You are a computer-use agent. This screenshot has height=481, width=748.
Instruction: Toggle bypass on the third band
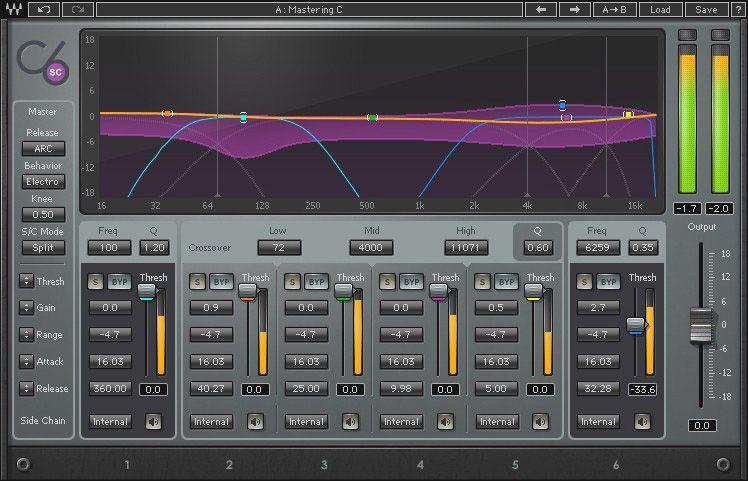click(316, 282)
